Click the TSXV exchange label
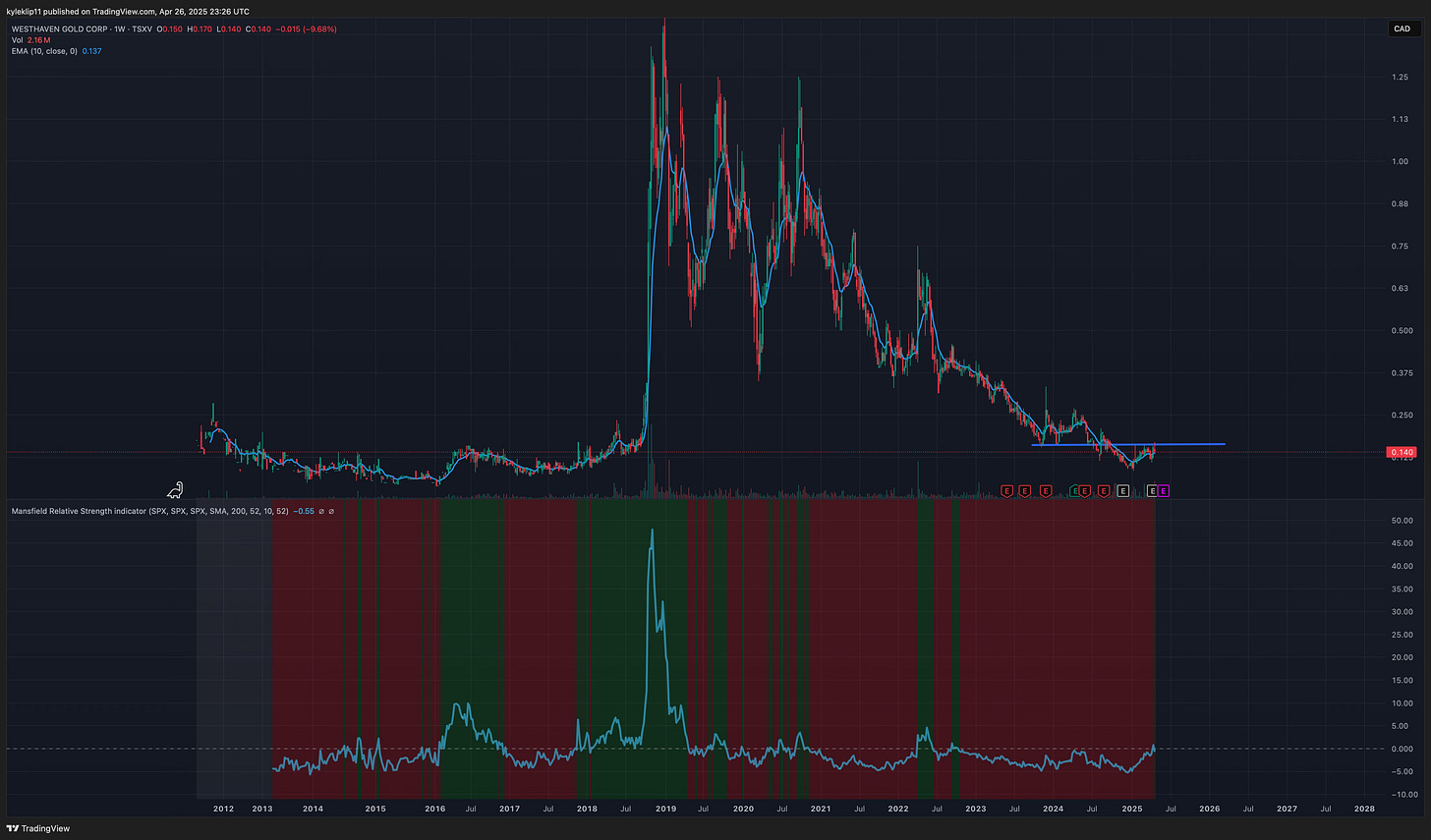Viewport: 1431px width, 840px height. [x=143, y=29]
